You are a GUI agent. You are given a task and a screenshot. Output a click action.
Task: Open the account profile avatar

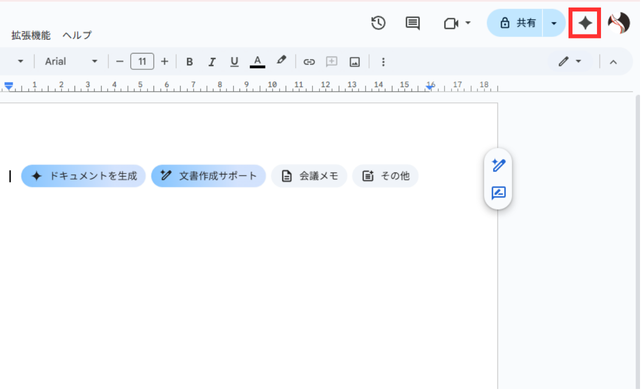(619, 23)
